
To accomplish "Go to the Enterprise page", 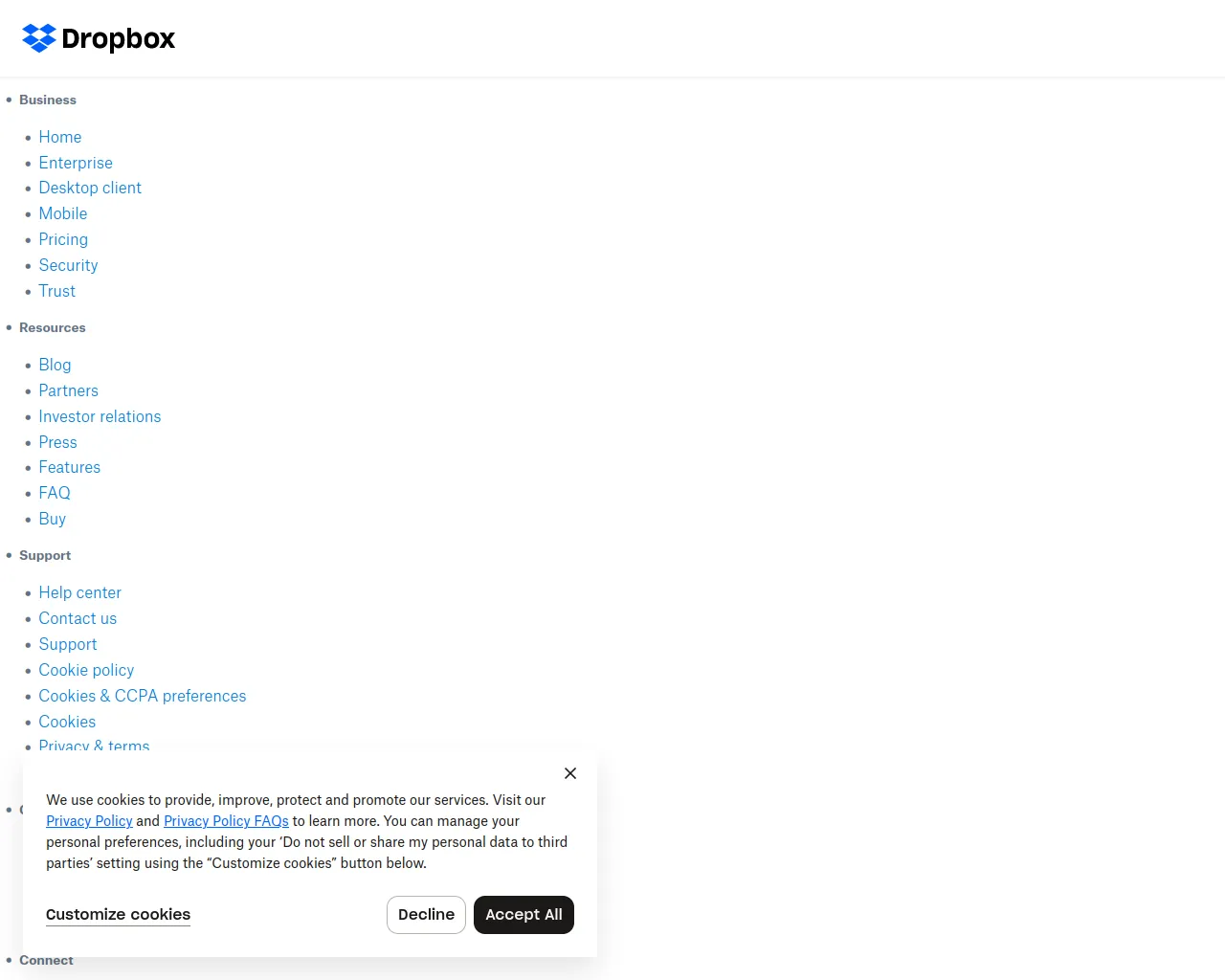I will [x=76, y=163].
